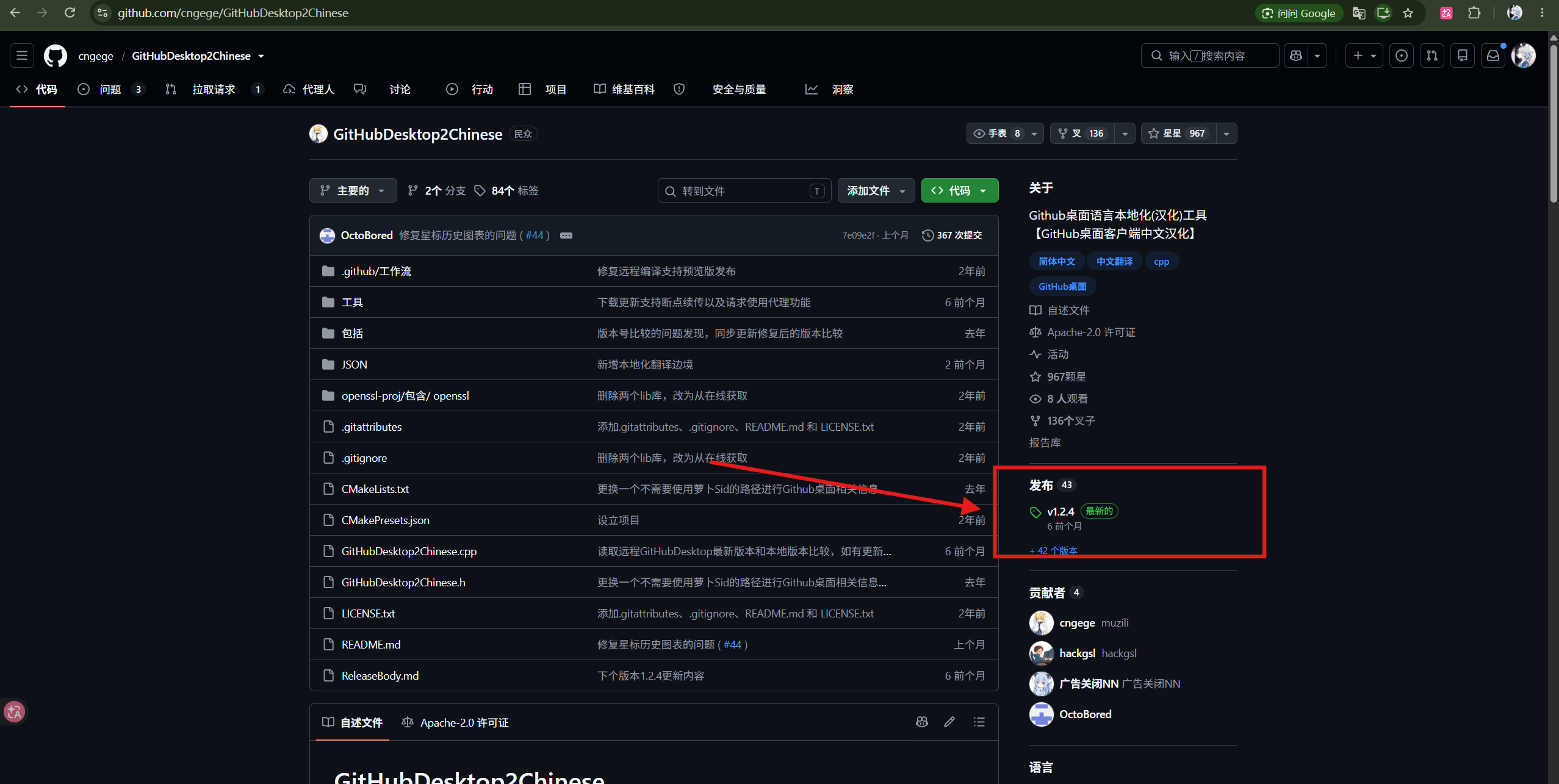Open the Wiki tab

click(x=624, y=89)
